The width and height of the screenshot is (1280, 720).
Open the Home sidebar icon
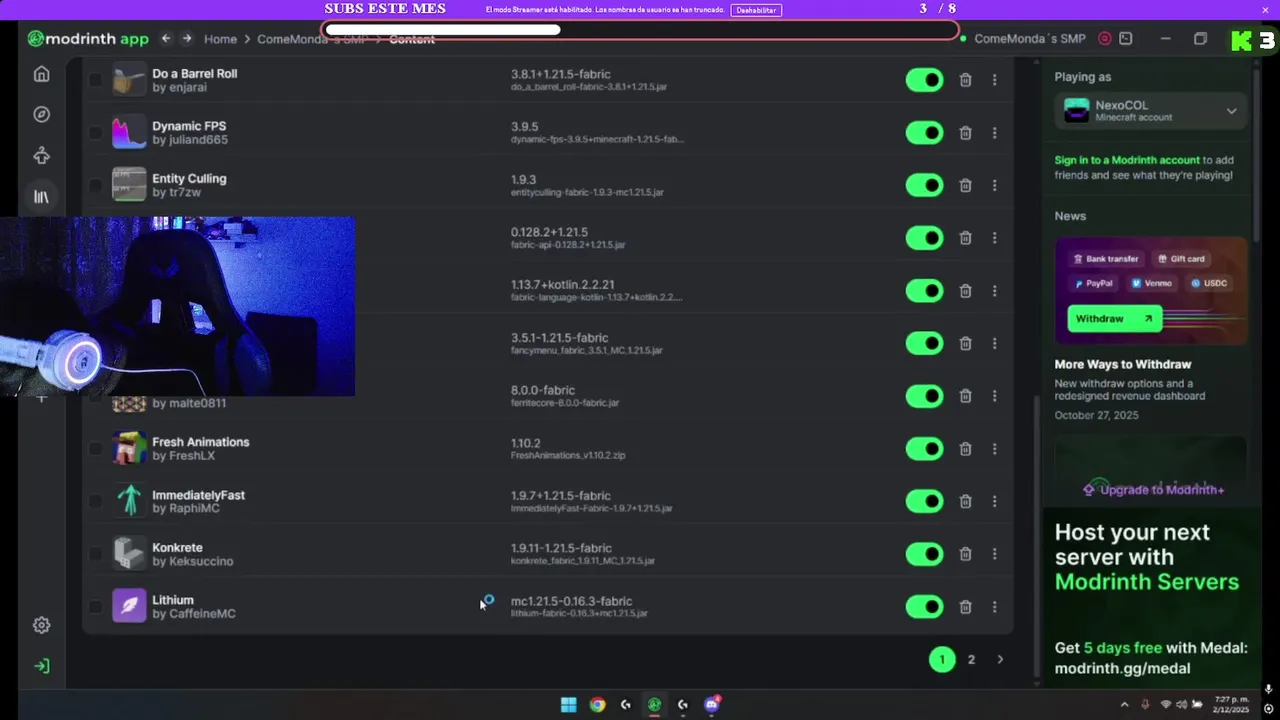[41, 74]
